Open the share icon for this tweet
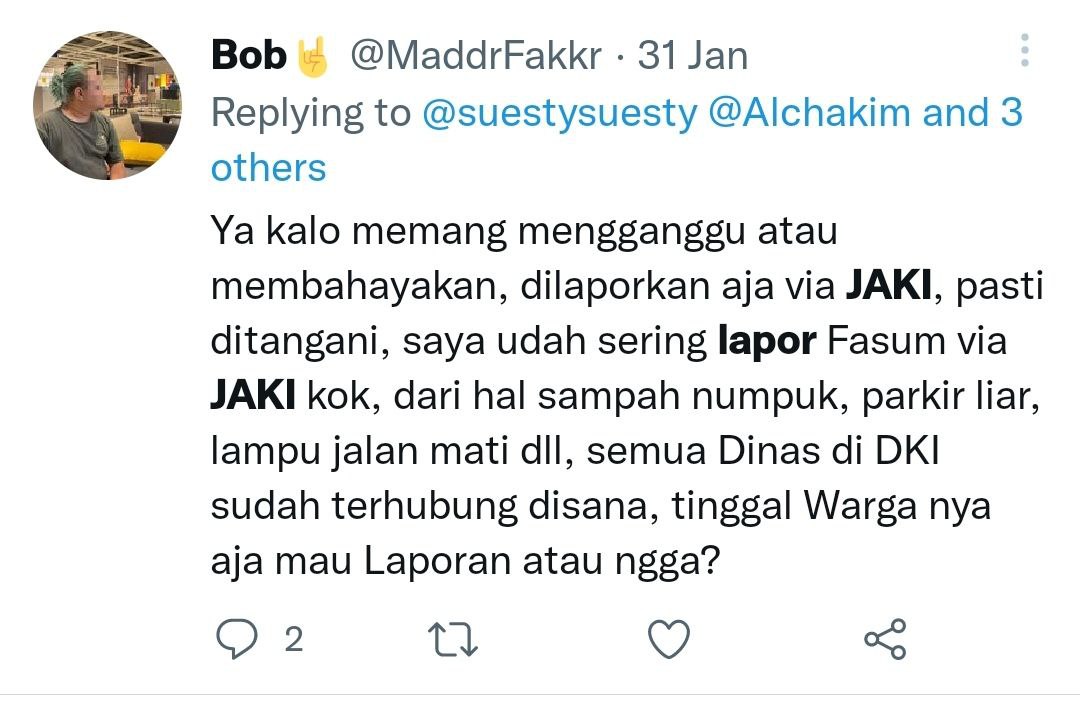 point(885,639)
